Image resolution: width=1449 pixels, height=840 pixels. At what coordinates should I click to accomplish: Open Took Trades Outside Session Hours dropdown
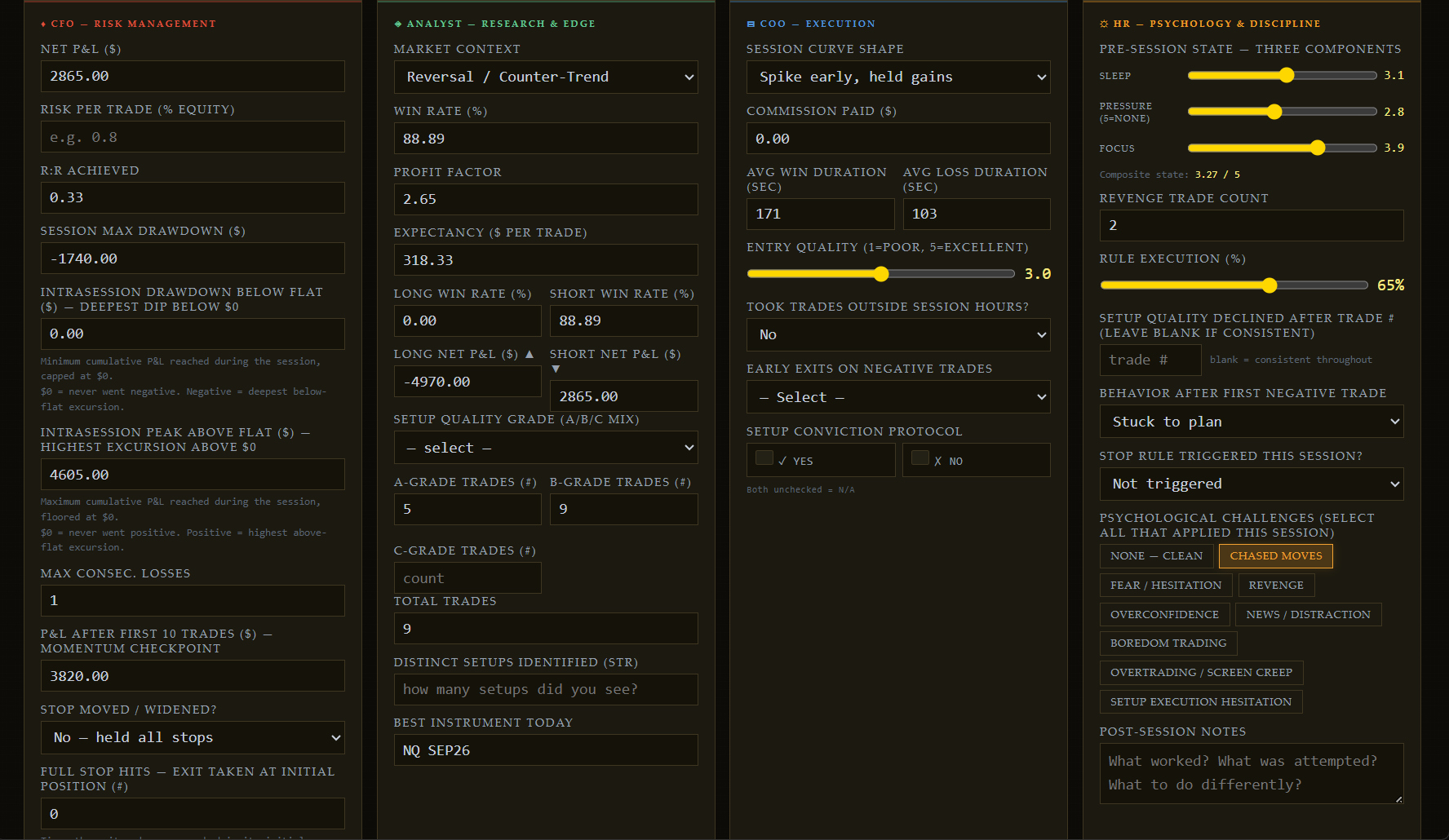click(x=897, y=334)
